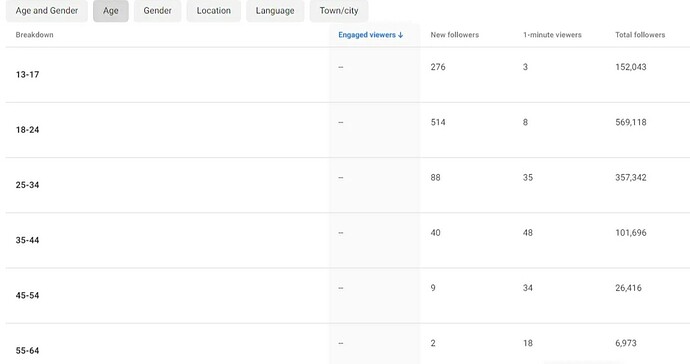This screenshot has height=364, width=690.
Task: Select the 35-44 age row
Action: pos(348,240)
